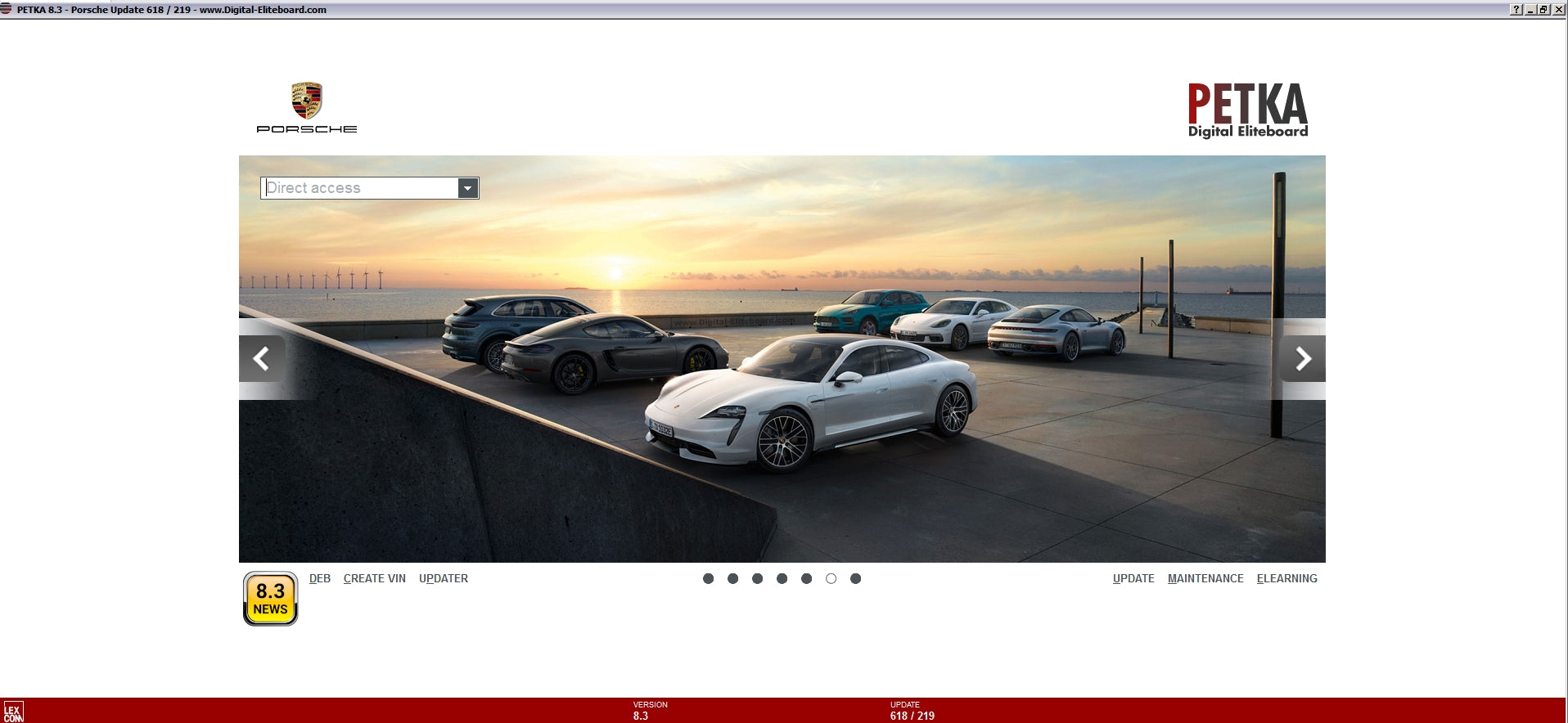Expand the Direct access dropdown arrow

click(467, 188)
